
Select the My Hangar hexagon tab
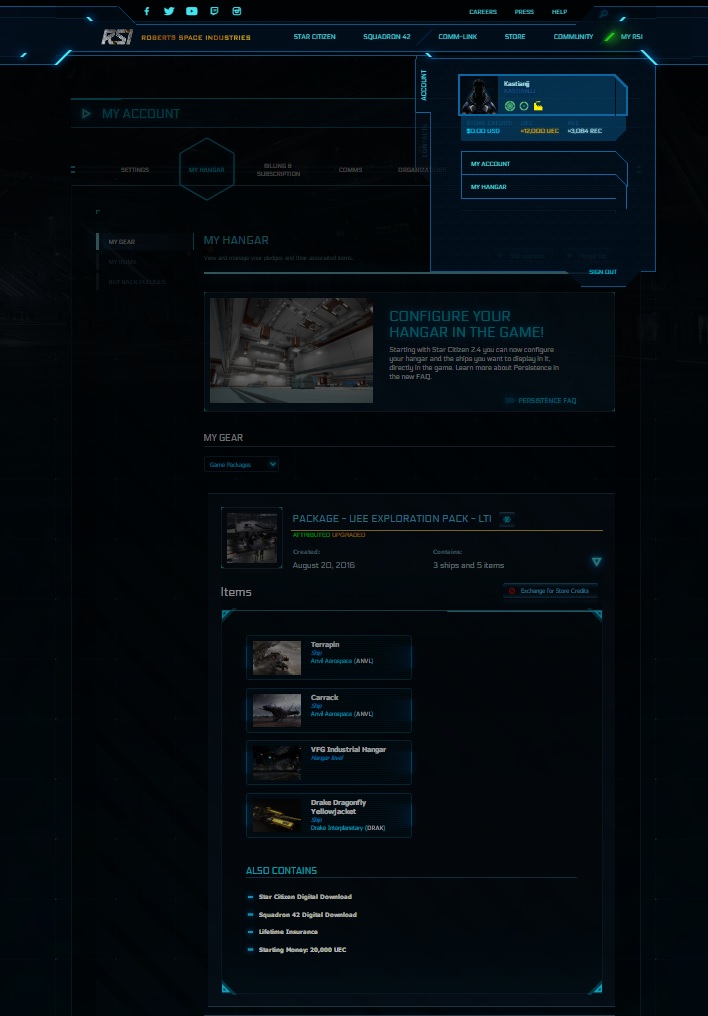click(207, 169)
